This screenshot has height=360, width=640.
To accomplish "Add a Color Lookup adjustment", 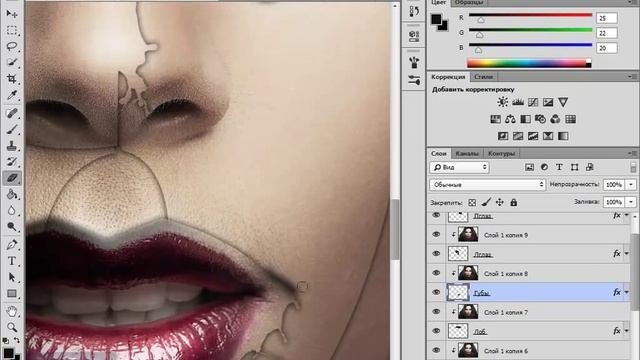I will click(x=571, y=119).
